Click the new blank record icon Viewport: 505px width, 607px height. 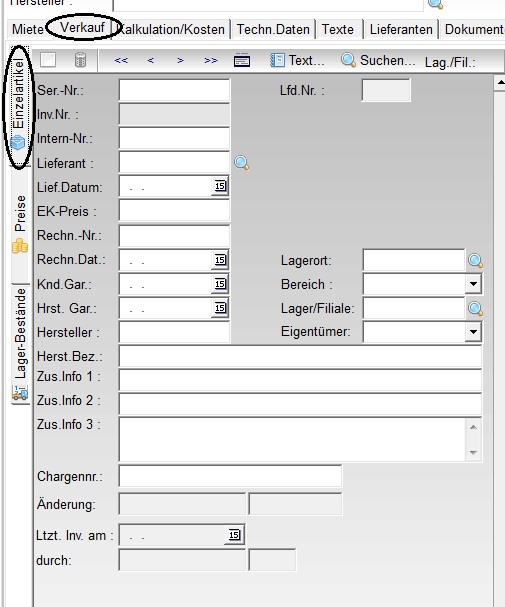pyautogui.click(x=48, y=60)
